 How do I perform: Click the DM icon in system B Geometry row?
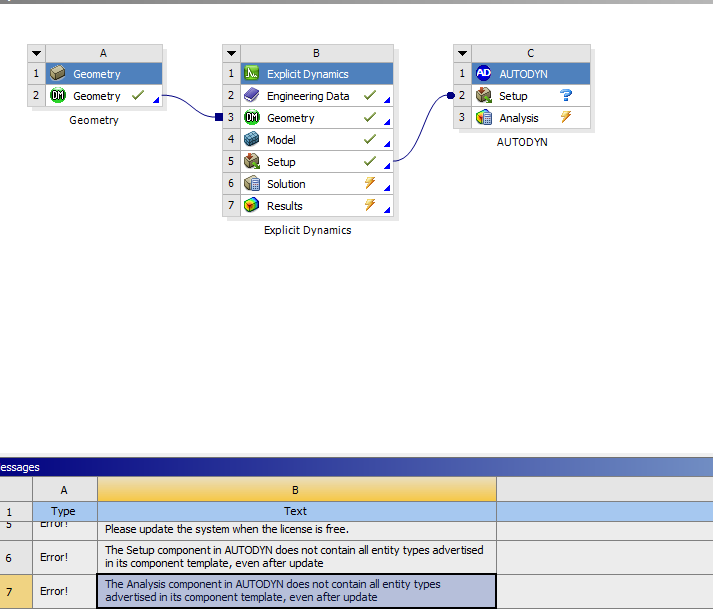pyautogui.click(x=251, y=117)
